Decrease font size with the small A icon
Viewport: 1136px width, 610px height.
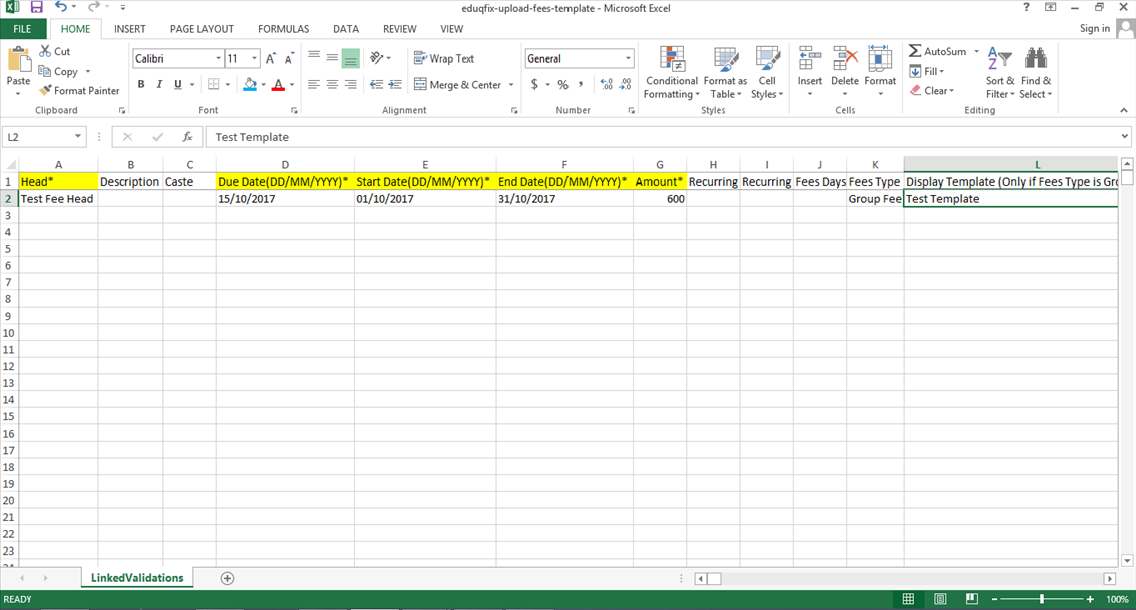coord(288,59)
